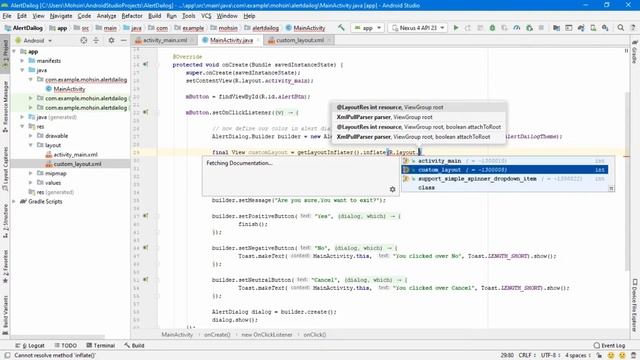Select activity_main.xml in project tree
This screenshot has height=360, width=640.
(x=75, y=155)
